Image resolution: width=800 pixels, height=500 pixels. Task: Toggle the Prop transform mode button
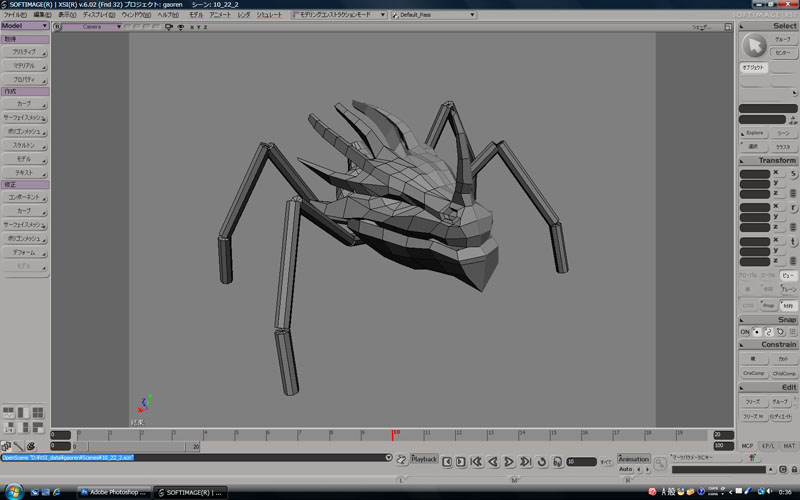coord(767,305)
